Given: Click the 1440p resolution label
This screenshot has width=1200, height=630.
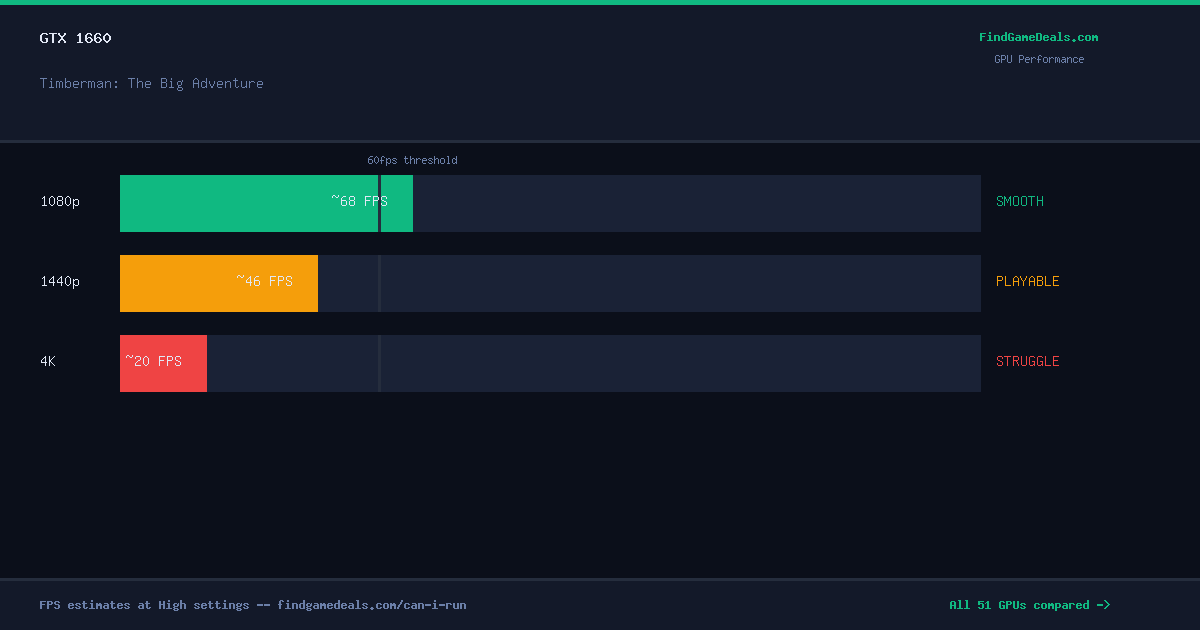Looking at the screenshot, I should [x=60, y=281].
